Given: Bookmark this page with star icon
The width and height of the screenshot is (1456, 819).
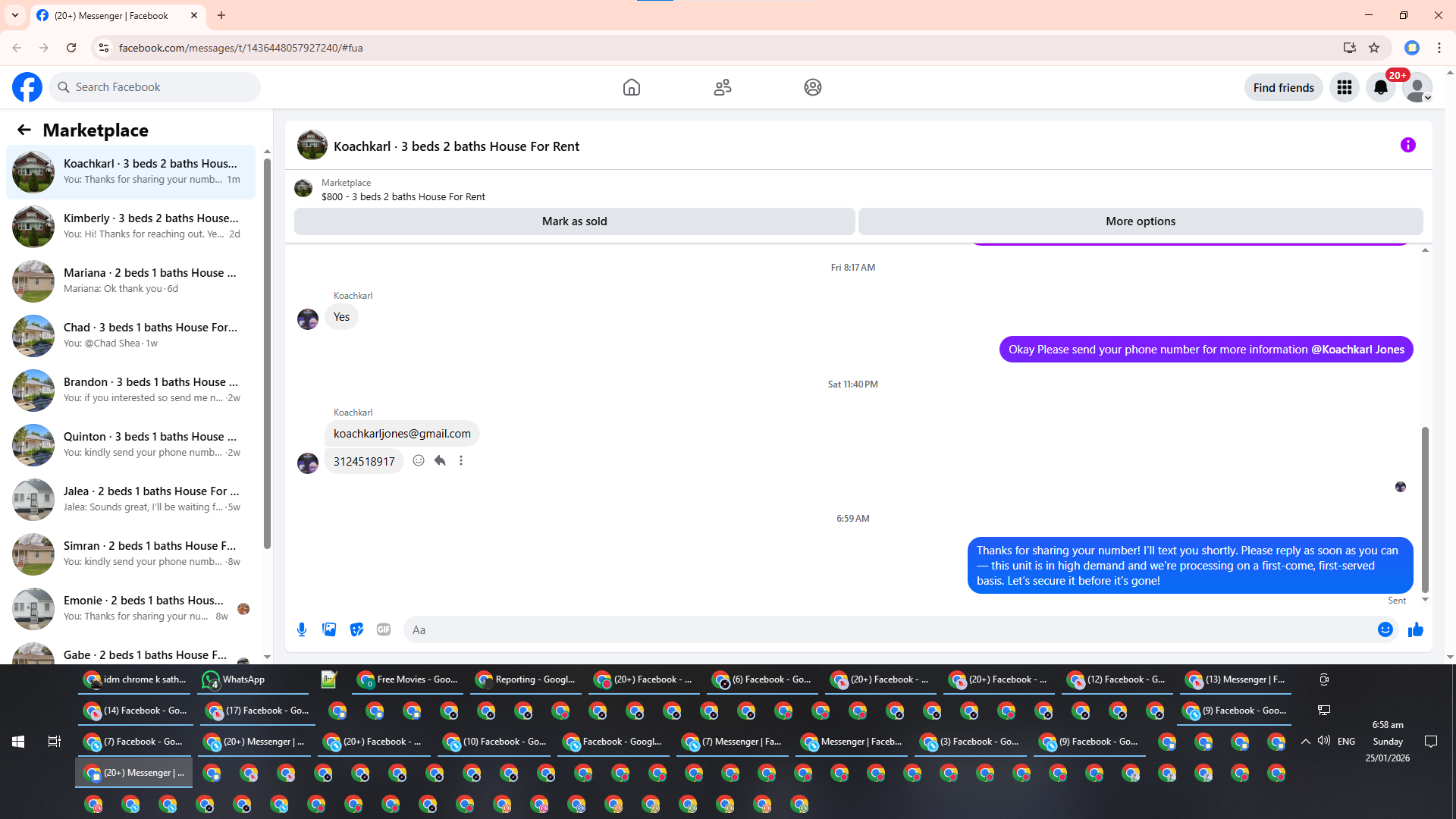Looking at the screenshot, I should [1374, 48].
